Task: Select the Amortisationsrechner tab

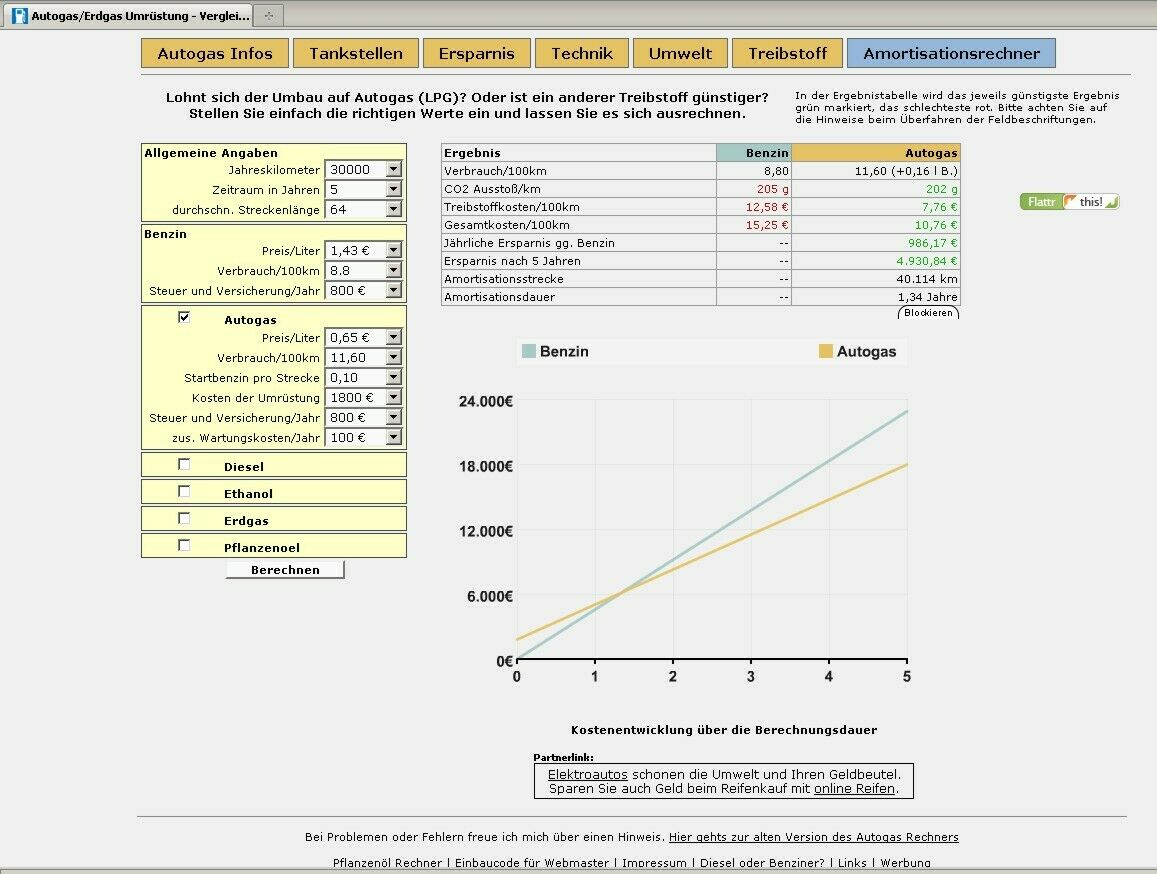Action: coord(951,53)
